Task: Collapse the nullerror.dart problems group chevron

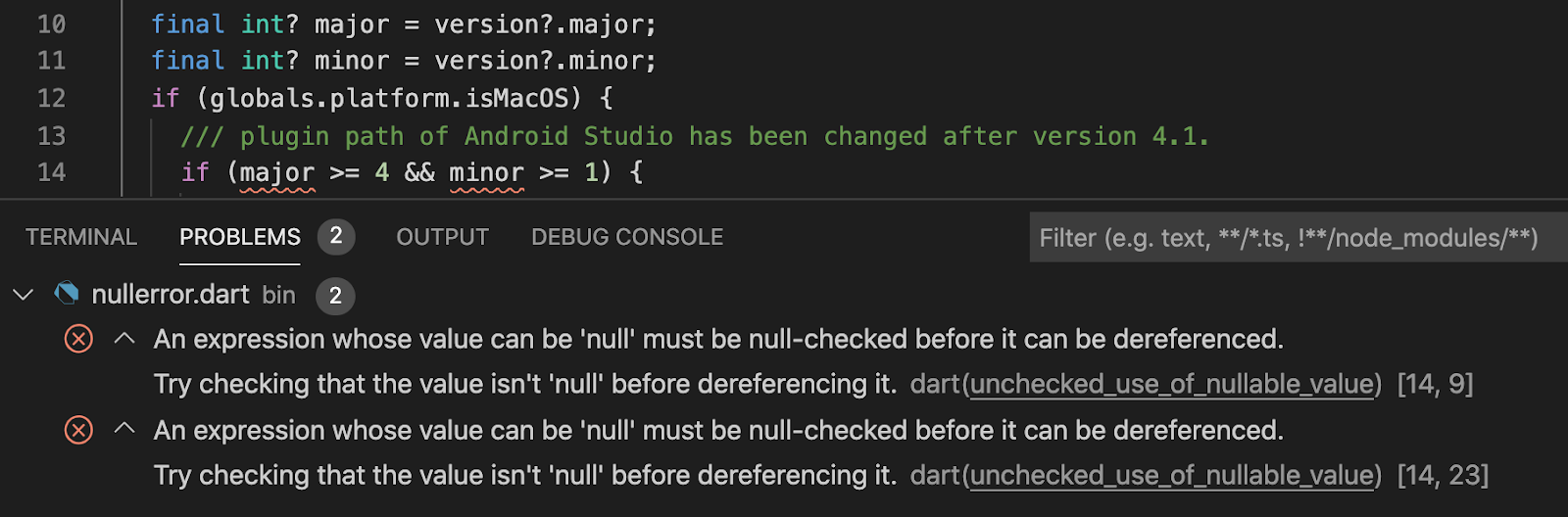Action: [23, 294]
